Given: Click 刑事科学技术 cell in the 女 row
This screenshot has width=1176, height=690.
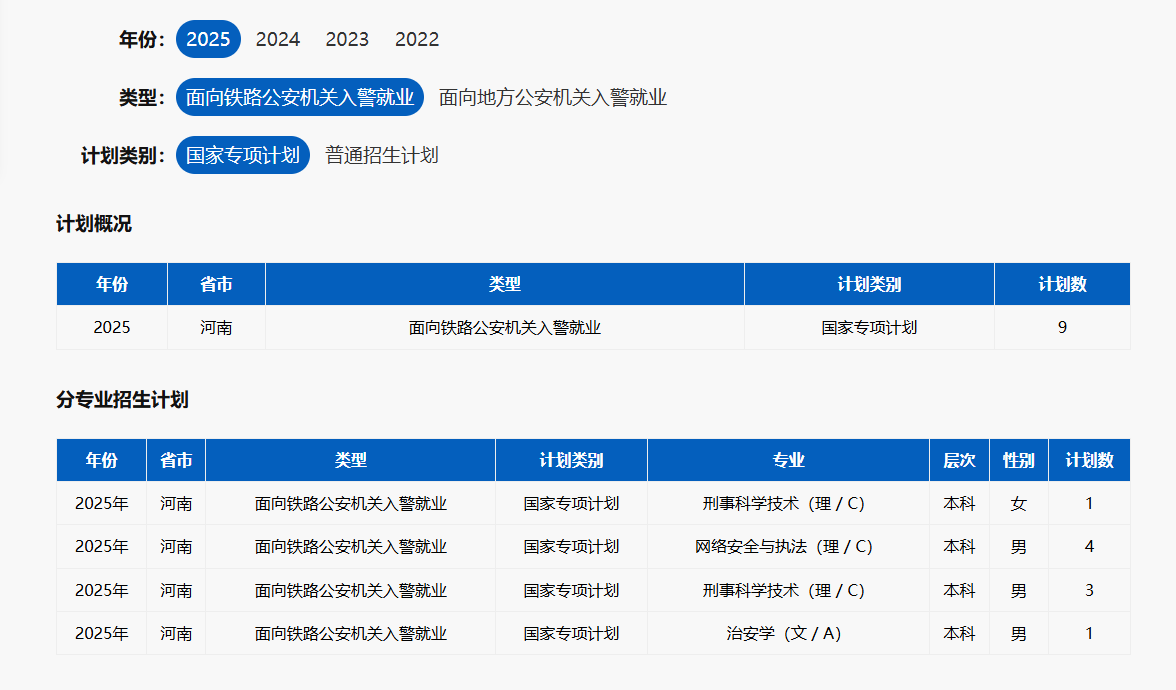Looking at the screenshot, I should click(784, 504).
